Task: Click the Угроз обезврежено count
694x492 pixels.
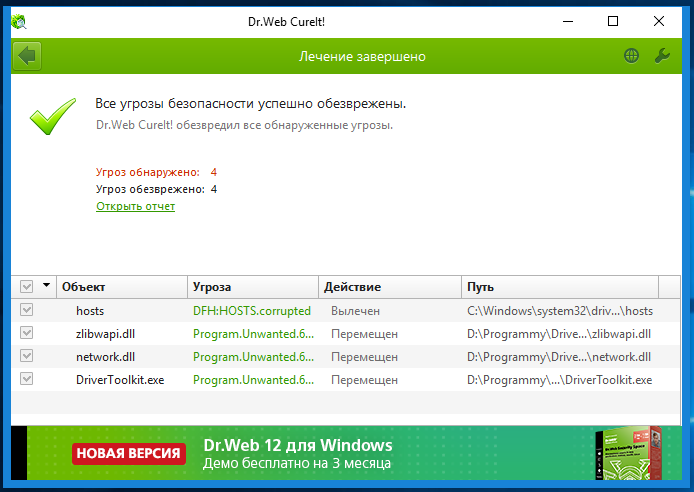Action: click(x=214, y=189)
